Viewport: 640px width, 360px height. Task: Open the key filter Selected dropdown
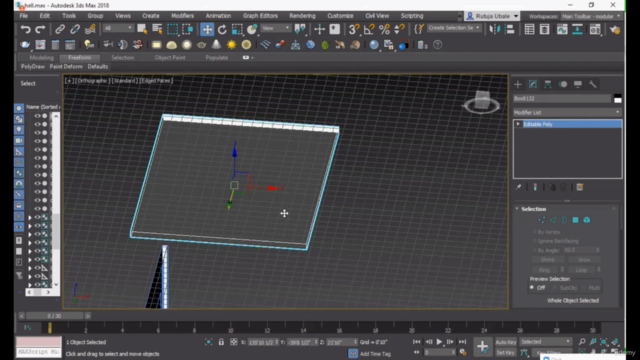546,342
